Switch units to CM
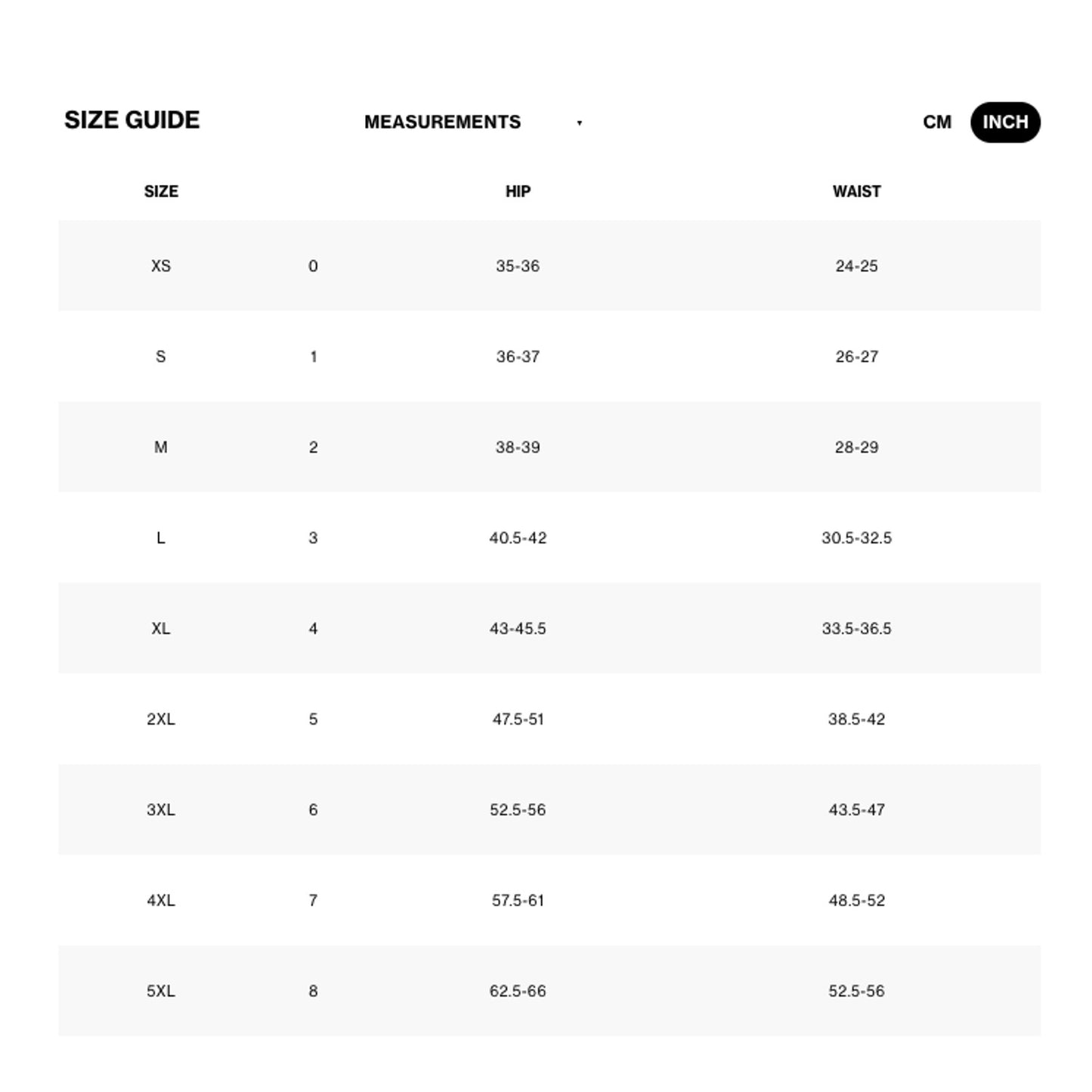This screenshot has height=1092, width=1092. (x=936, y=122)
